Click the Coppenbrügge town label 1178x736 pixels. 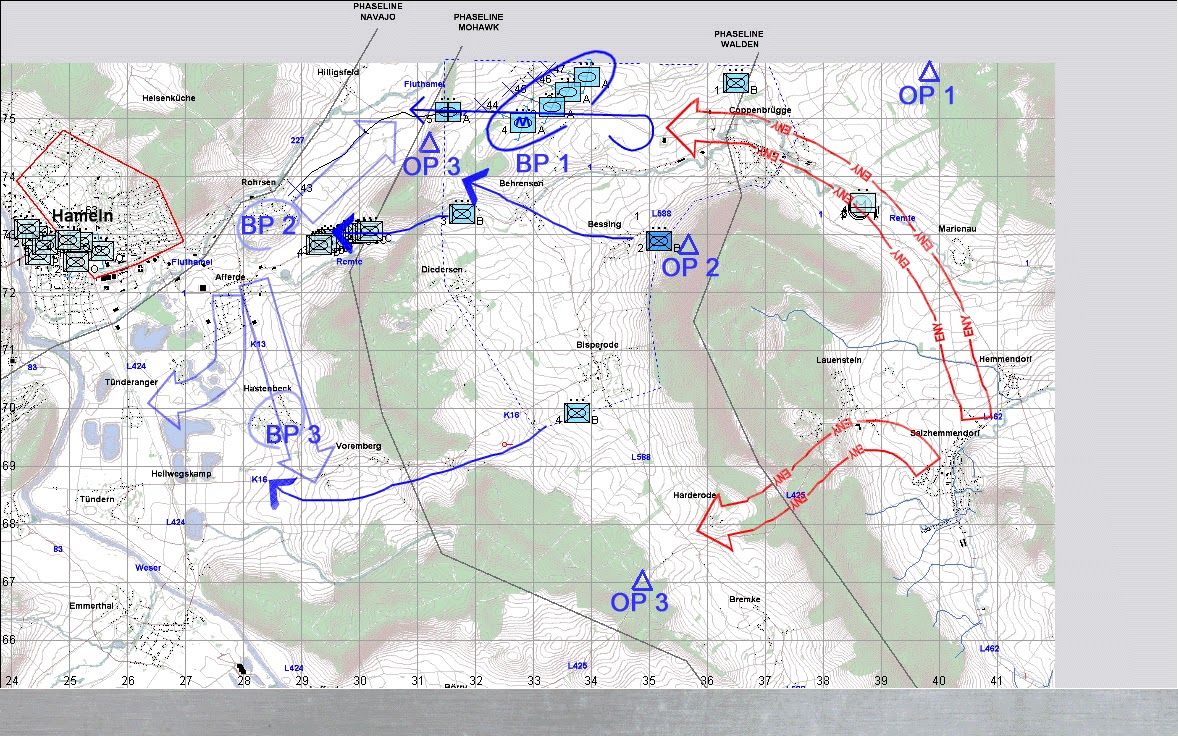(760, 110)
